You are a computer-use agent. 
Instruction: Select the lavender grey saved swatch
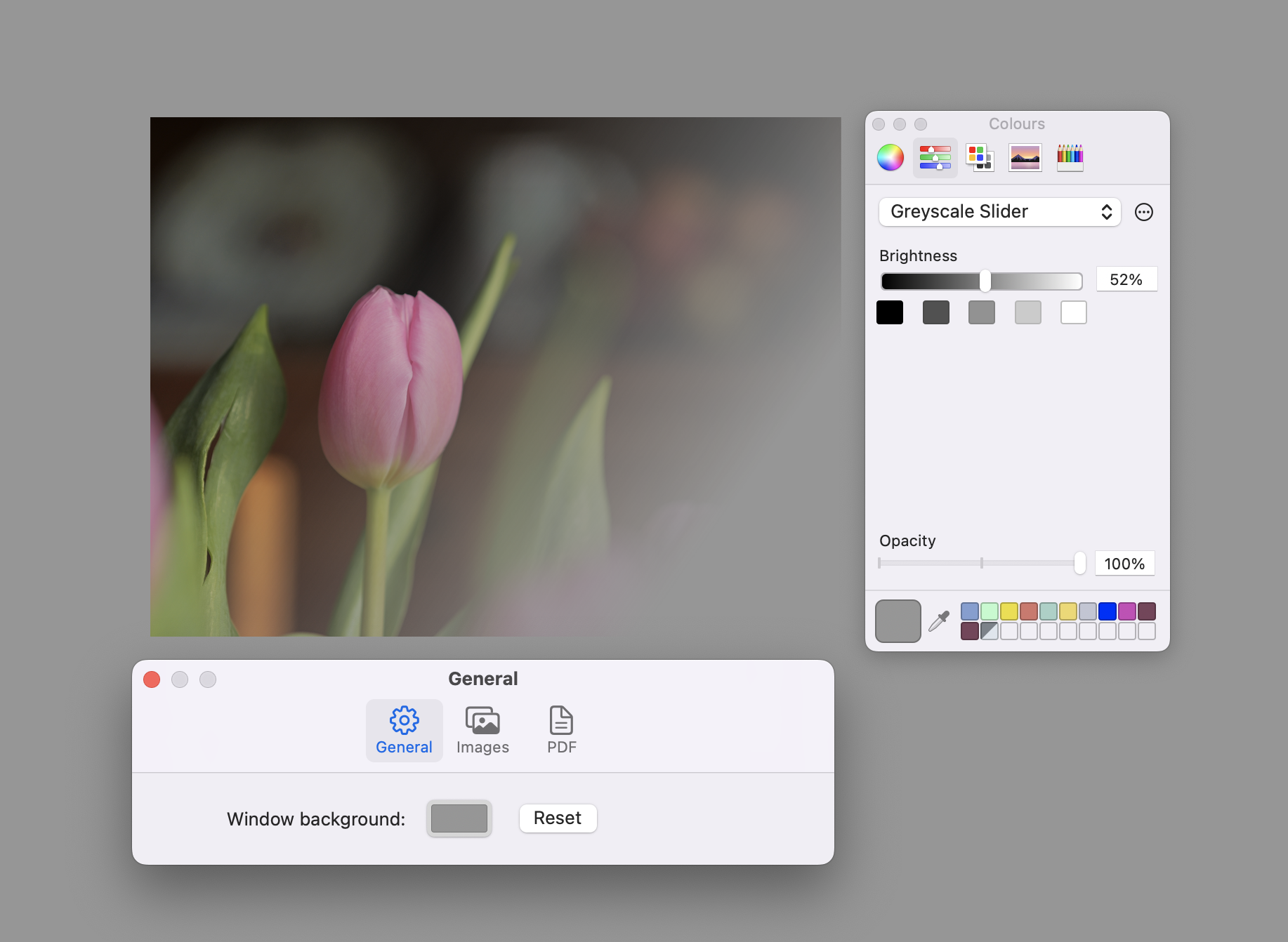pos(1087,611)
